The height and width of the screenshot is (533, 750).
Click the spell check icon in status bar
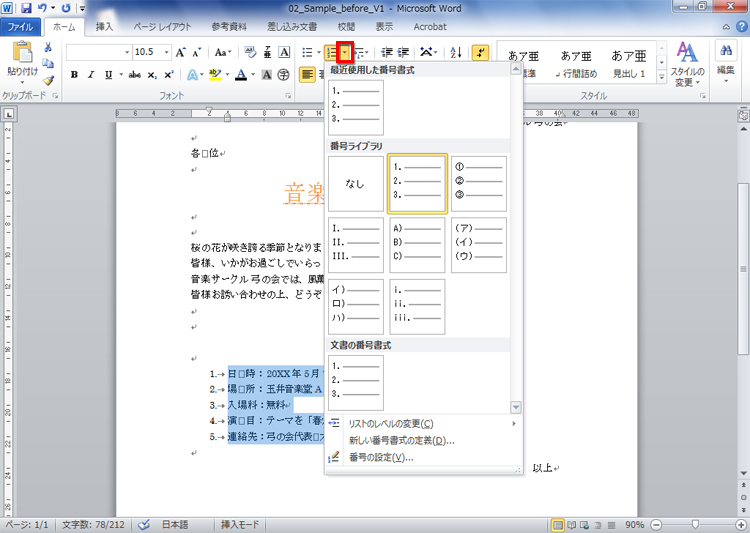(x=143, y=525)
